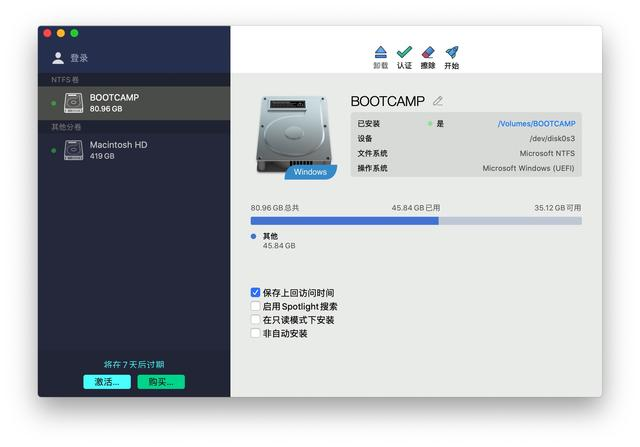Click the Verify (认证) checkmark icon
The width and height of the screenshot is (640, 447).
point(404,52)
